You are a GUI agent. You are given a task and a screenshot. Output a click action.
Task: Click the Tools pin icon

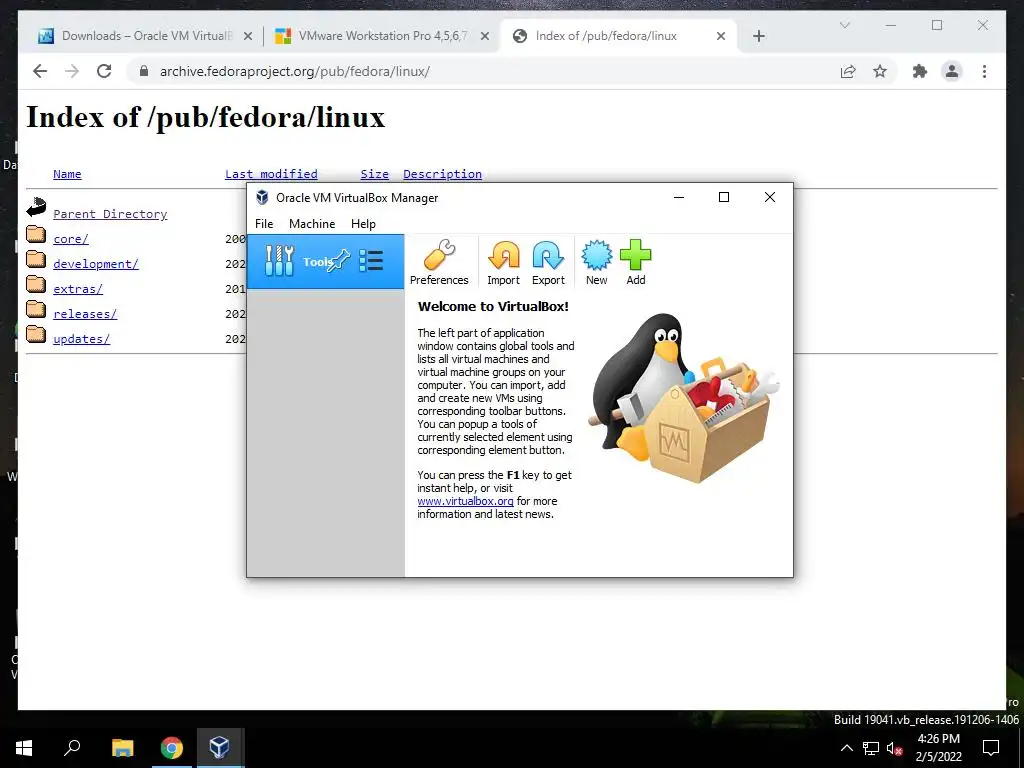pyautogui.click(x=338, y=261)
